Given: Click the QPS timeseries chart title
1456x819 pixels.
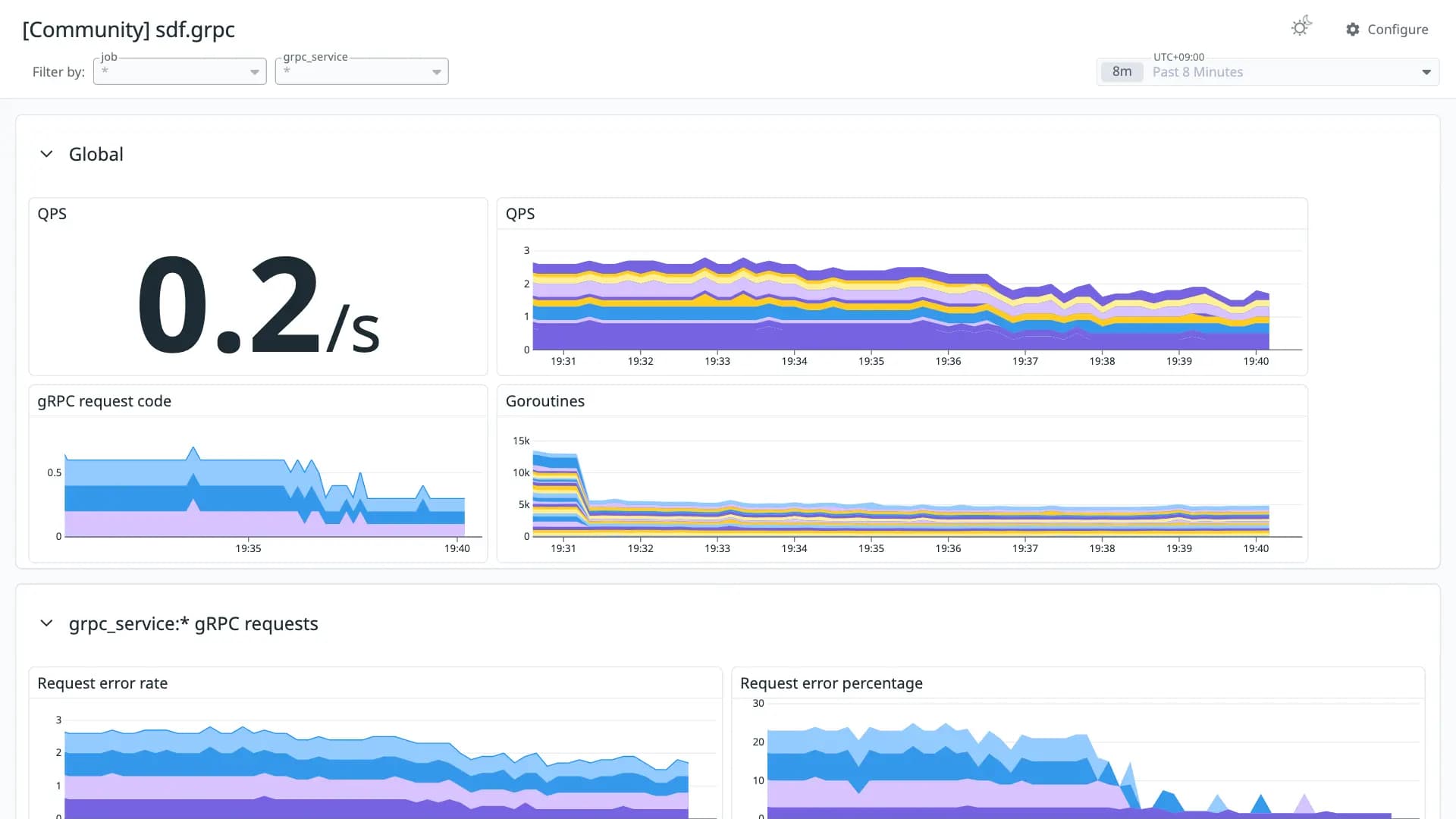Looking at the screenshot, I should point(520,214).
